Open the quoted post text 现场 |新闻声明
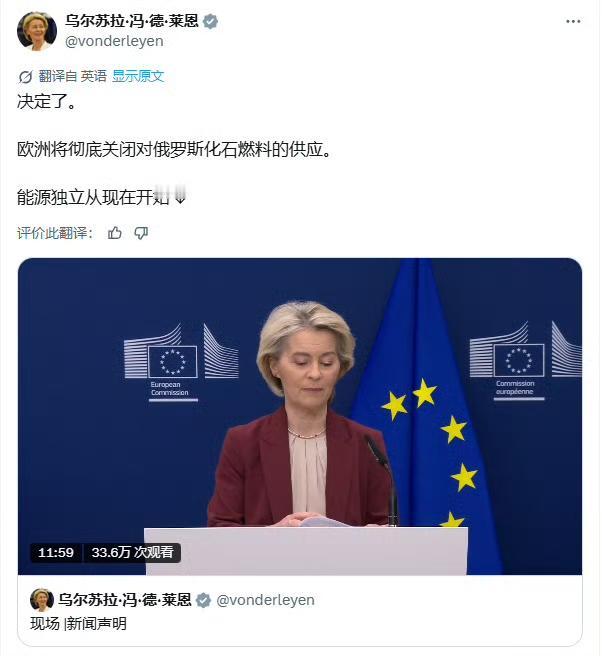Screen dimensions: 602x656 (78, 624)
